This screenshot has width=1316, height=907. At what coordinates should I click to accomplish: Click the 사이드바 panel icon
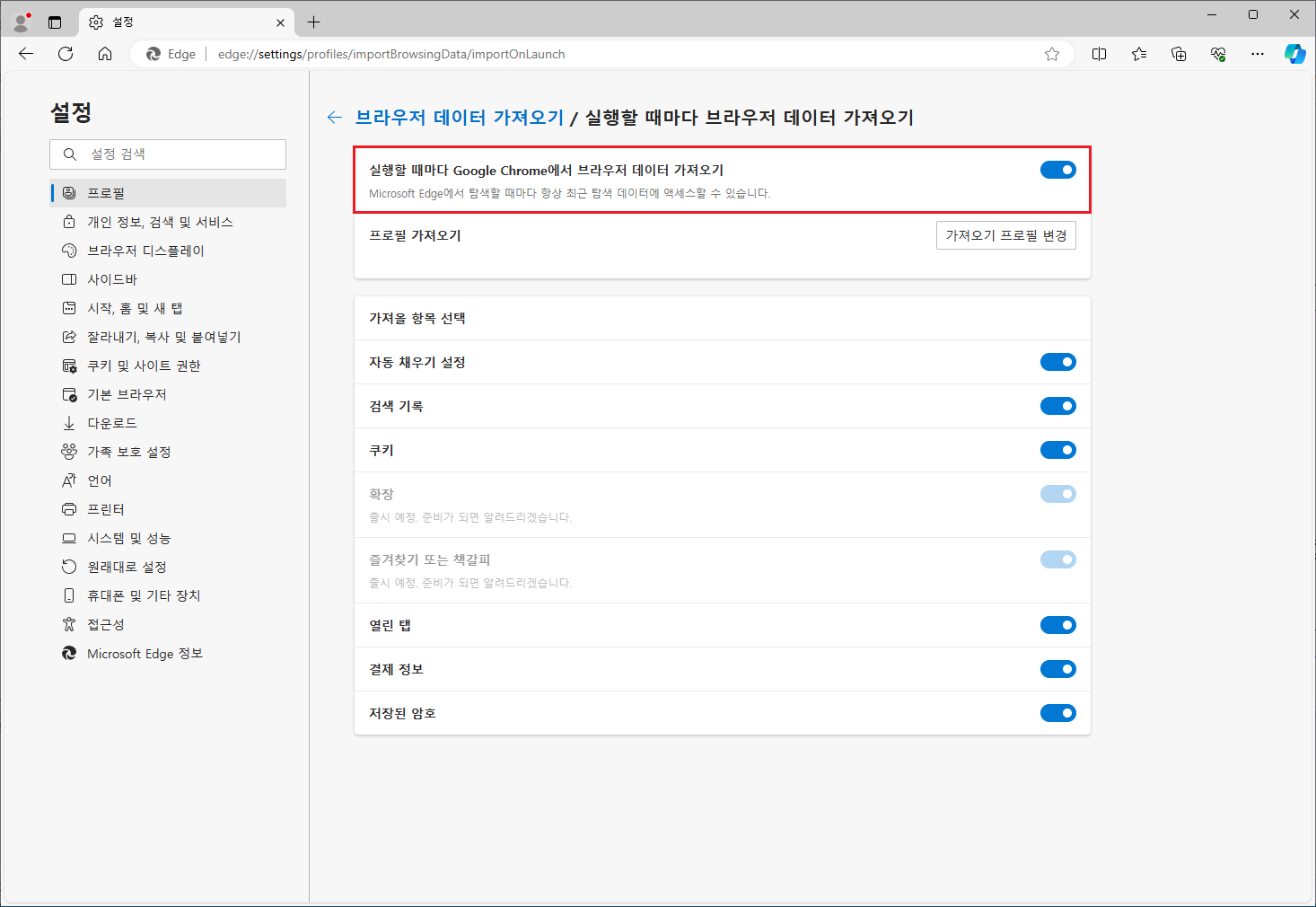pos(69,279)
